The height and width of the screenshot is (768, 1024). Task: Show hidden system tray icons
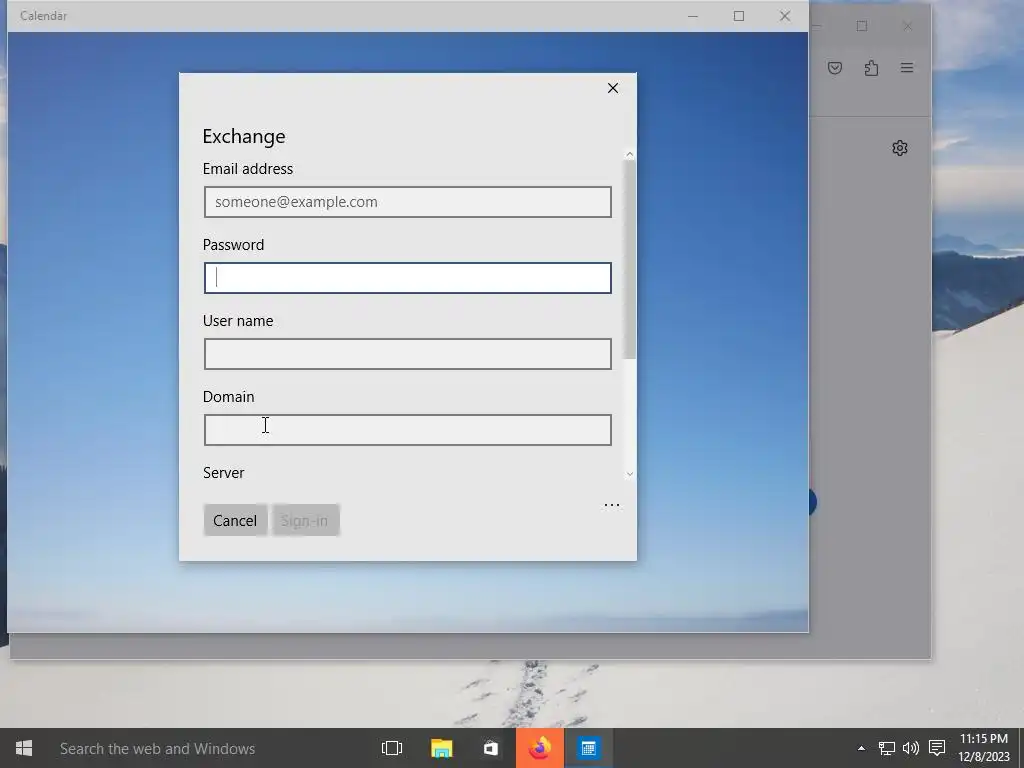pos(861,748)
